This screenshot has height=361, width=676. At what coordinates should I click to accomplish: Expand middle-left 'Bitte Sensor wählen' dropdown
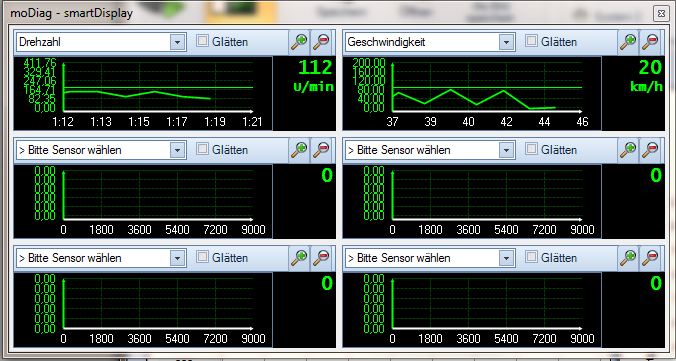tap(178, 150)
